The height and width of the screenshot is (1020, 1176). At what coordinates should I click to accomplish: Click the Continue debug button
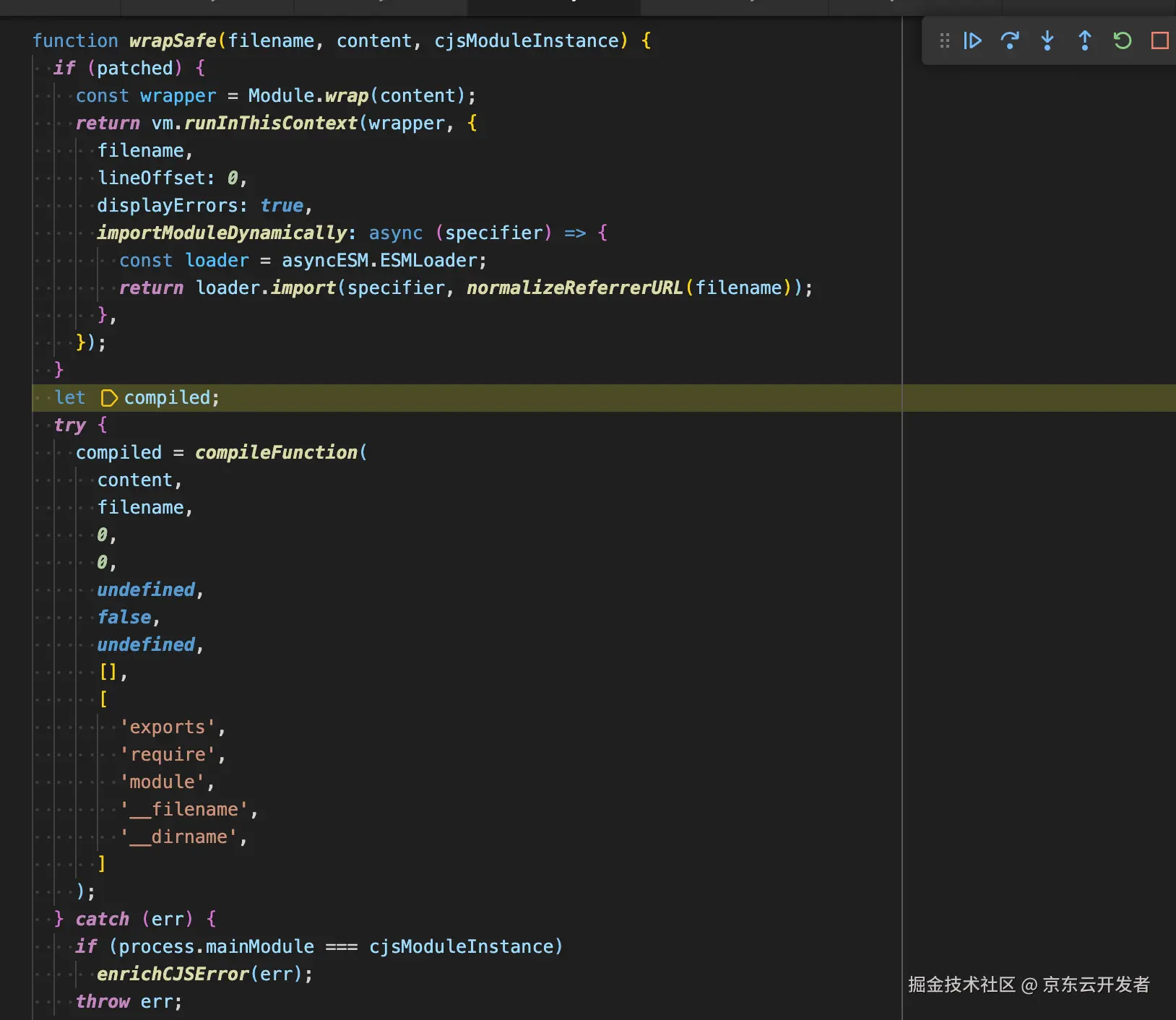coord(972,40)
